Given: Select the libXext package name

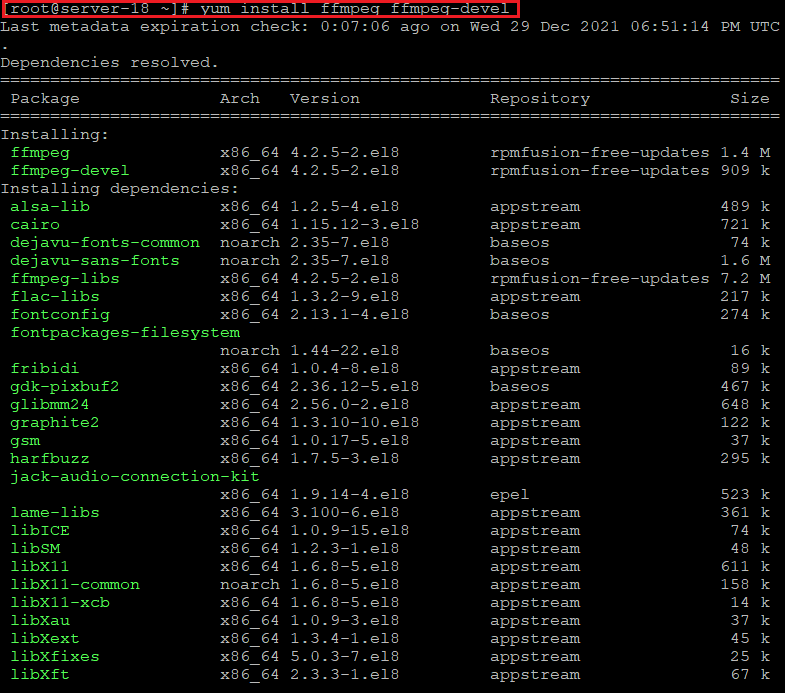Looking at the screenshot, I should [45, 639].
